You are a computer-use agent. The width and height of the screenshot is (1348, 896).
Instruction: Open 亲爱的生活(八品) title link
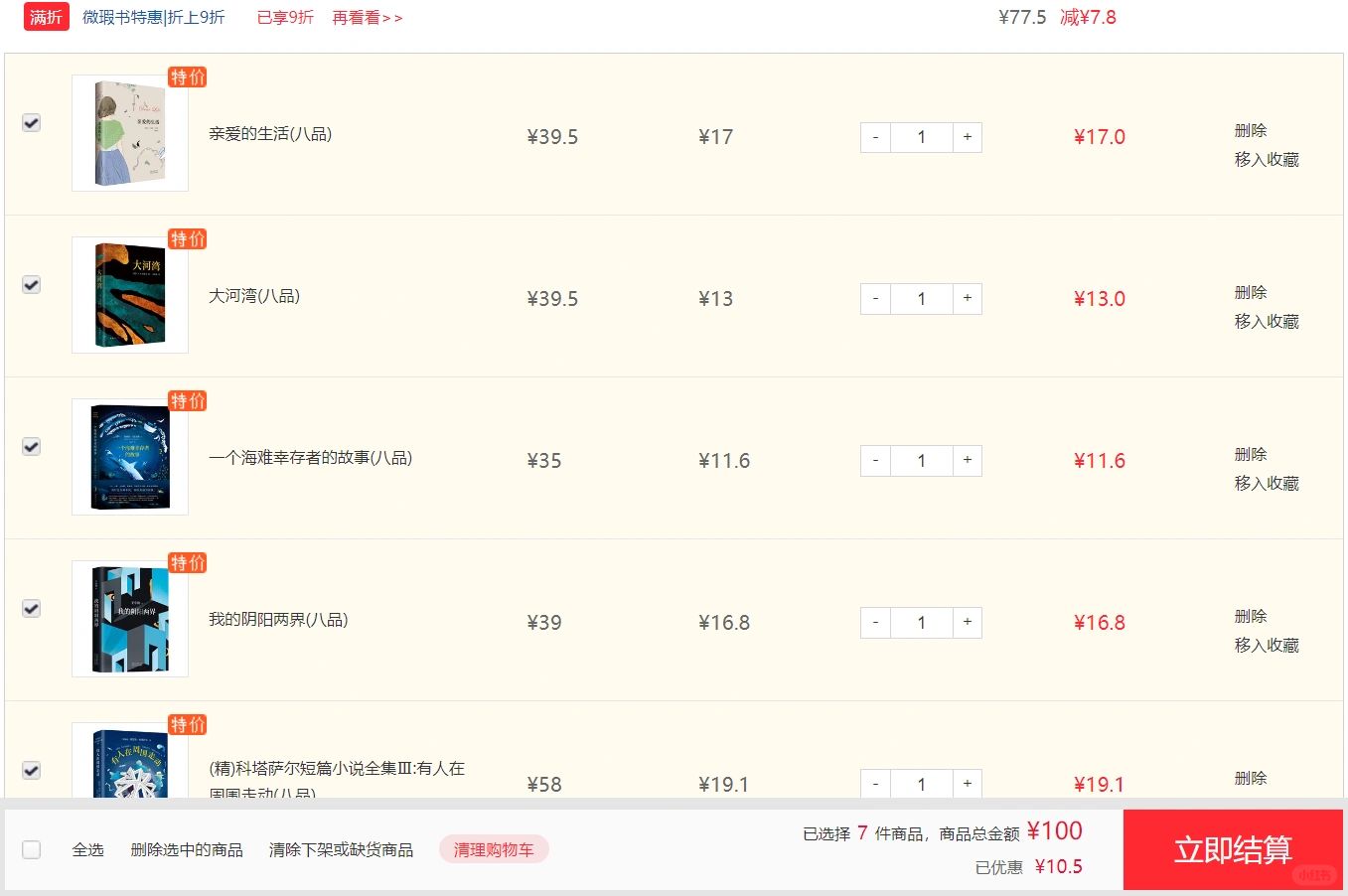(x=270, y=134)
